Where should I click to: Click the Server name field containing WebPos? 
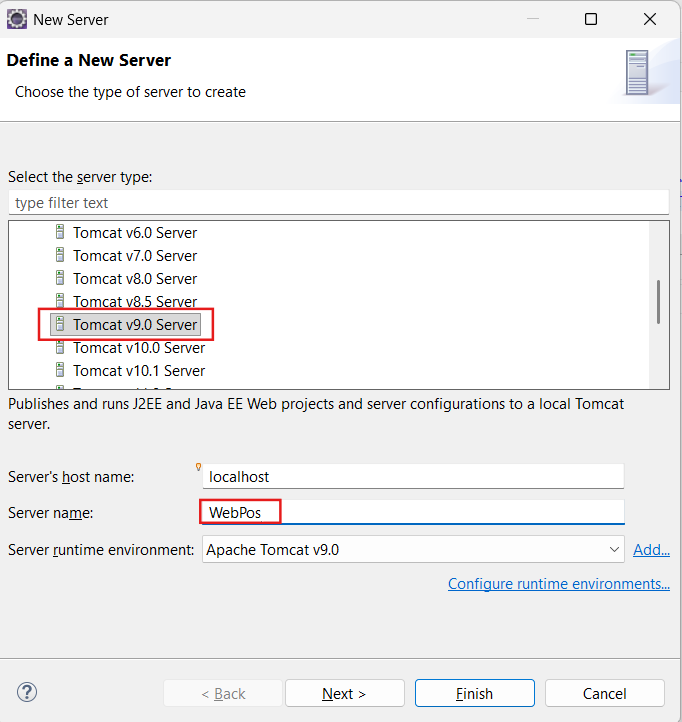(413, 512)
